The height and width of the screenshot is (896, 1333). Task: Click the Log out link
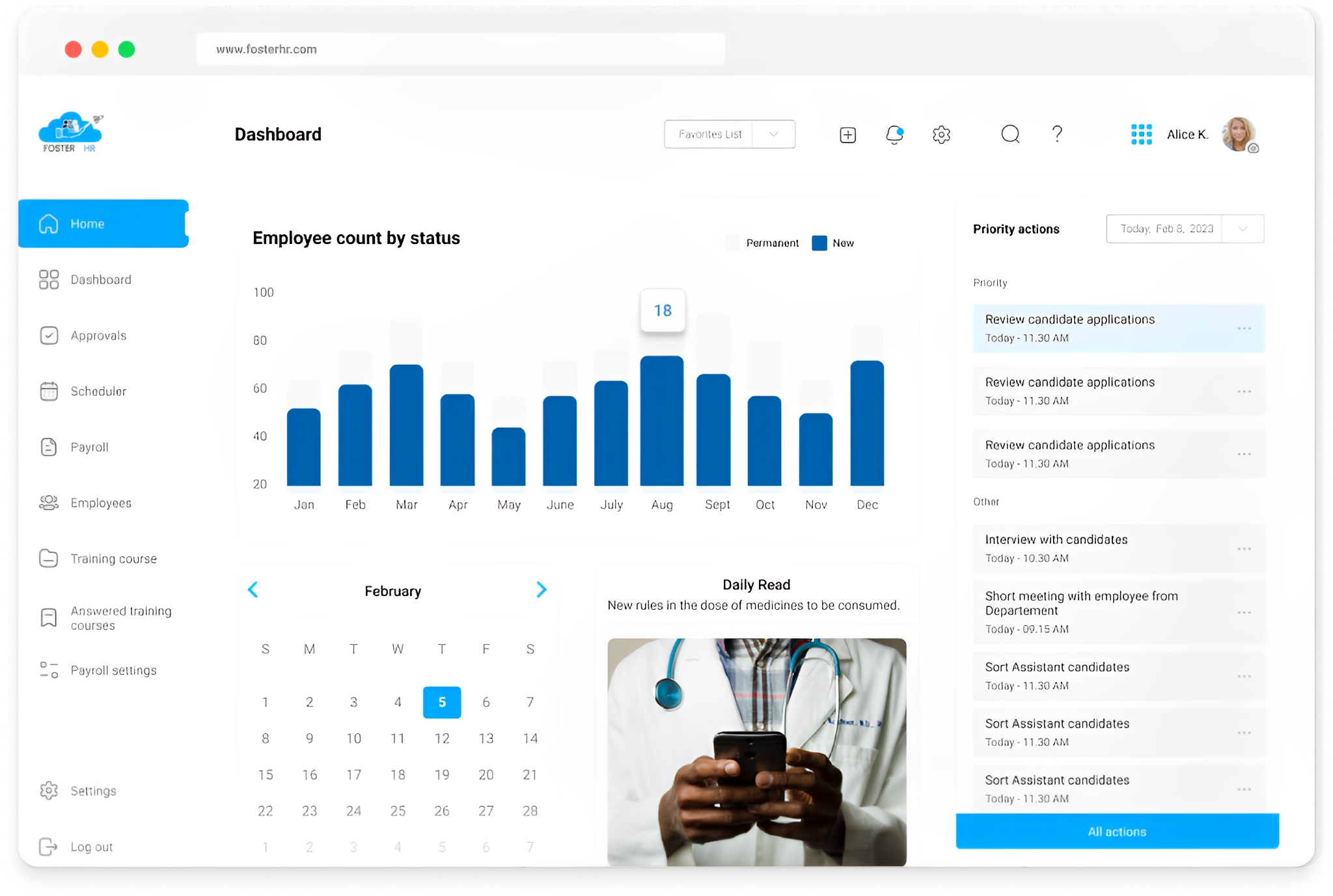click(92, 846)
